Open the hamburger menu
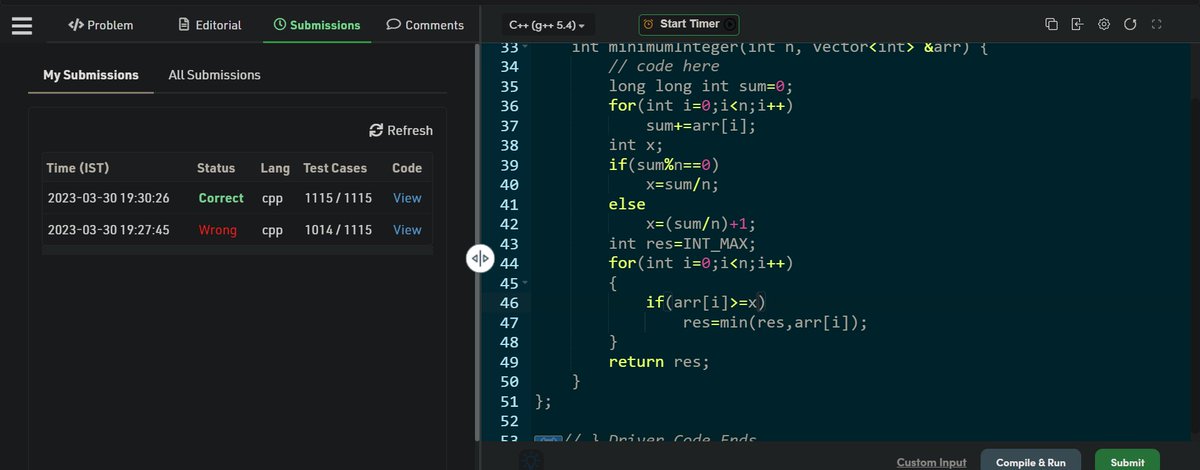The height and width of the screenshot is (470, 1200). tap(22, 25)
